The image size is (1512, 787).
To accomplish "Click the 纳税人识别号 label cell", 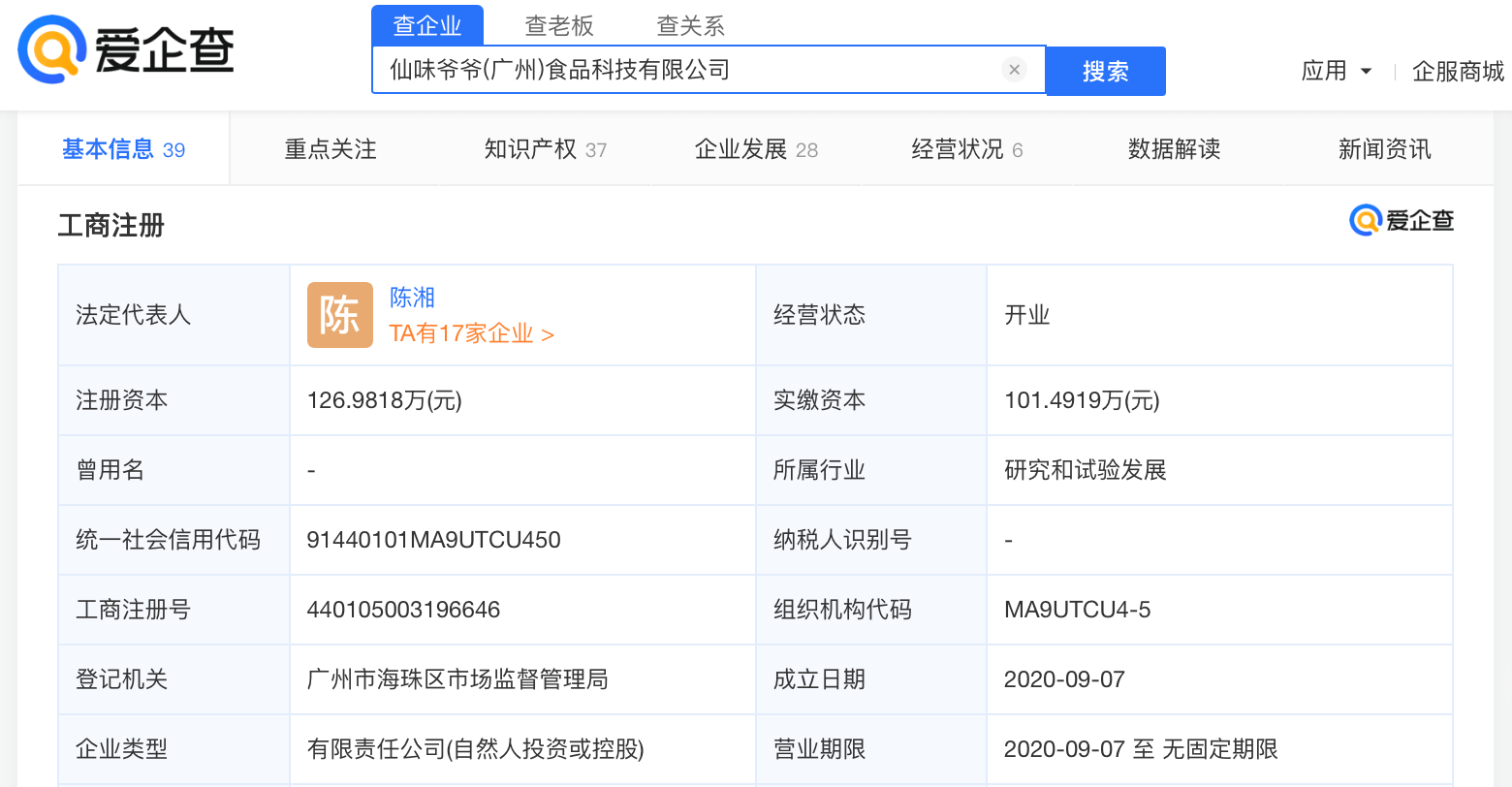I will pyautogui.click(x=870, y=540).
